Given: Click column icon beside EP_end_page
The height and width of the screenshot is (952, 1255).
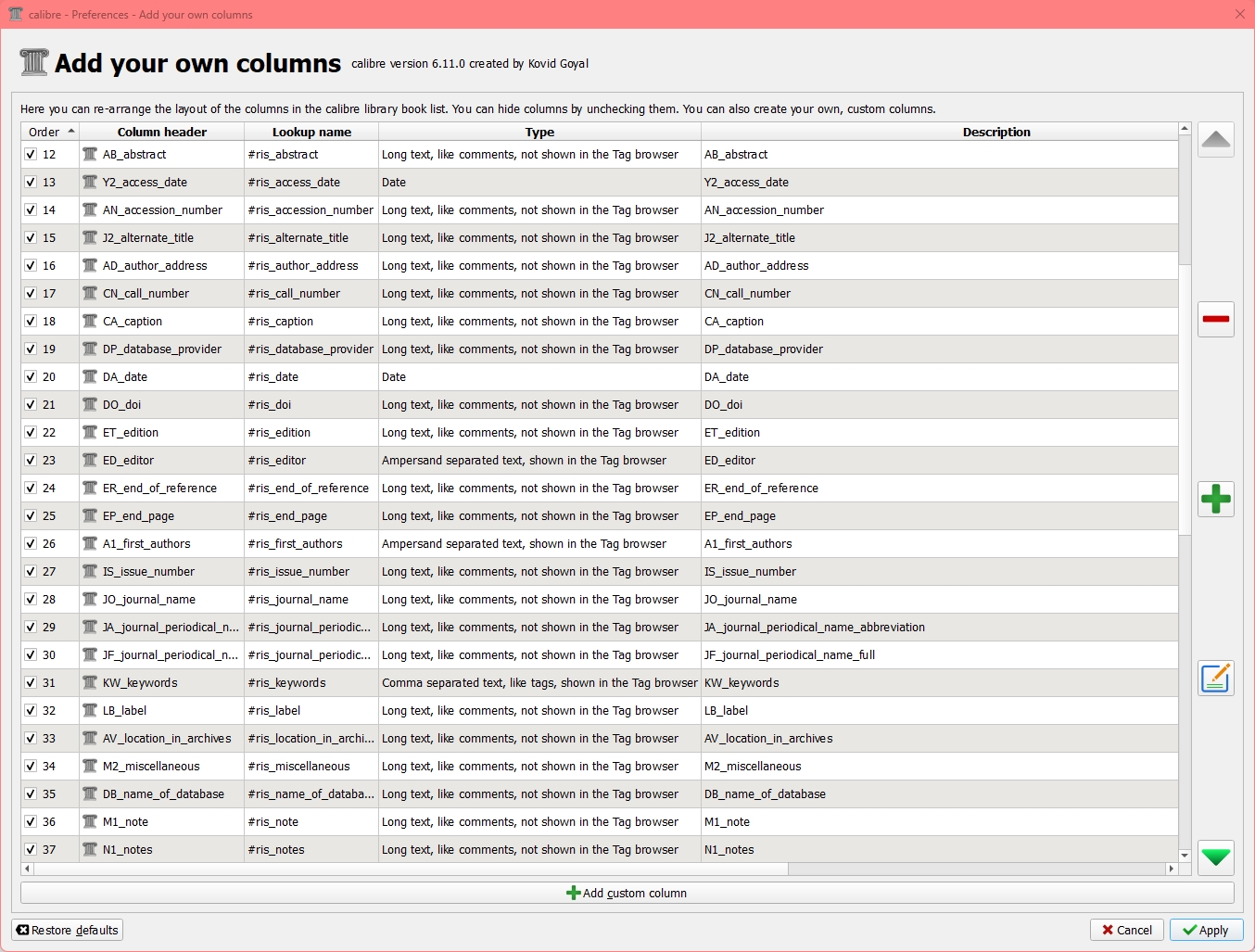Looking at the screenshot, I should click(x=90, y=516).
